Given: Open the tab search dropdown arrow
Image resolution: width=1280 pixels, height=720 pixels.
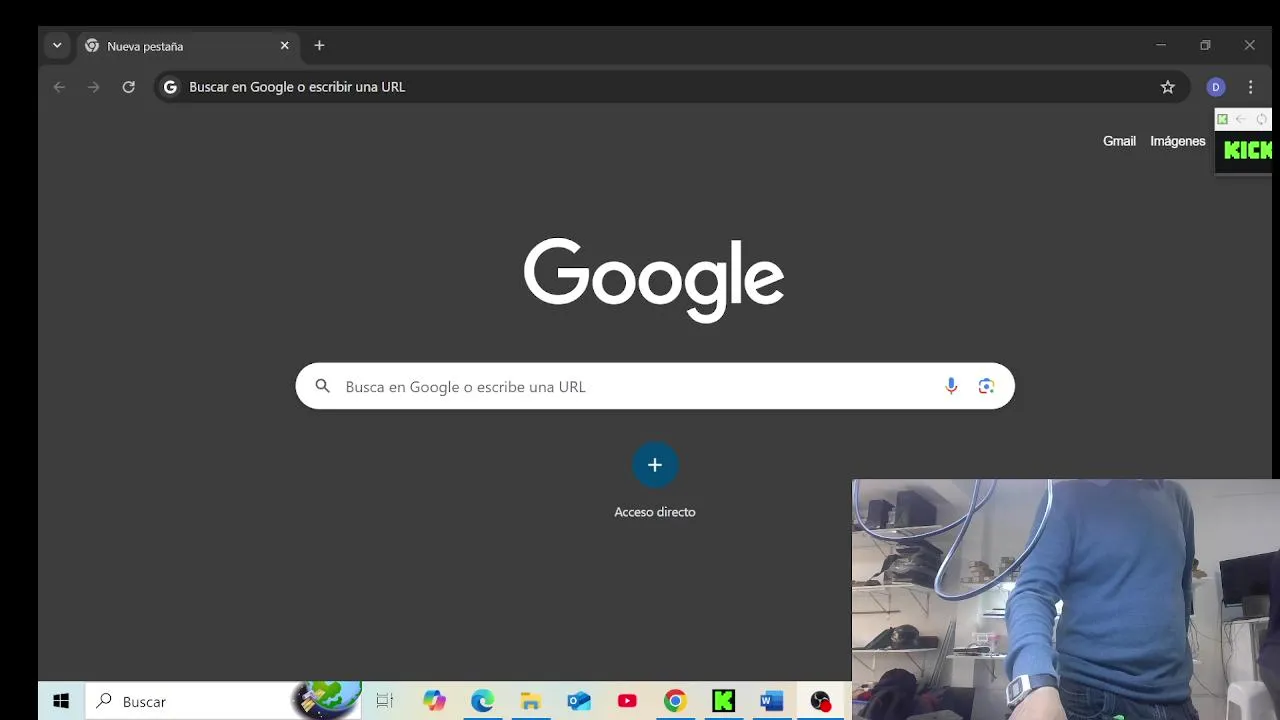Looking at the screenshot, I should [x=57, y=46].
